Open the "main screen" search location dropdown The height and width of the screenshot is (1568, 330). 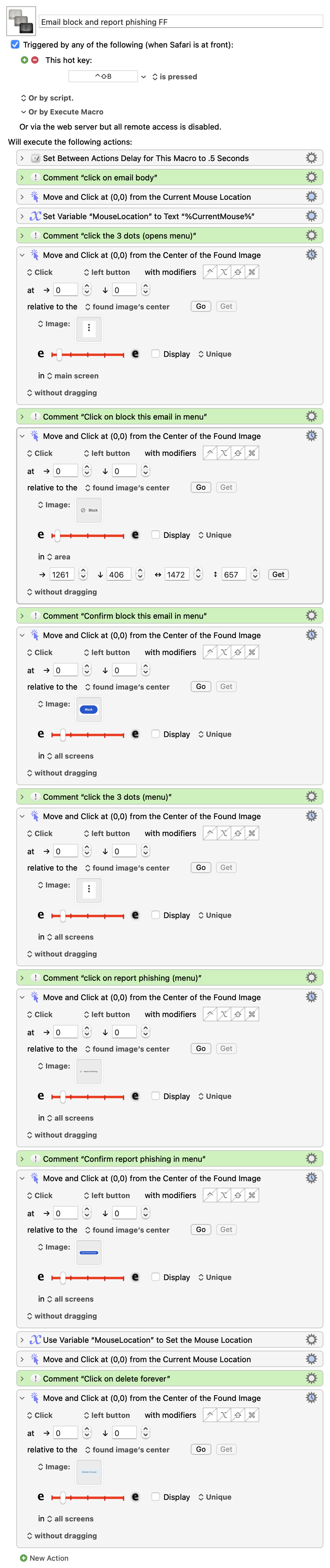tap(72, 376)
